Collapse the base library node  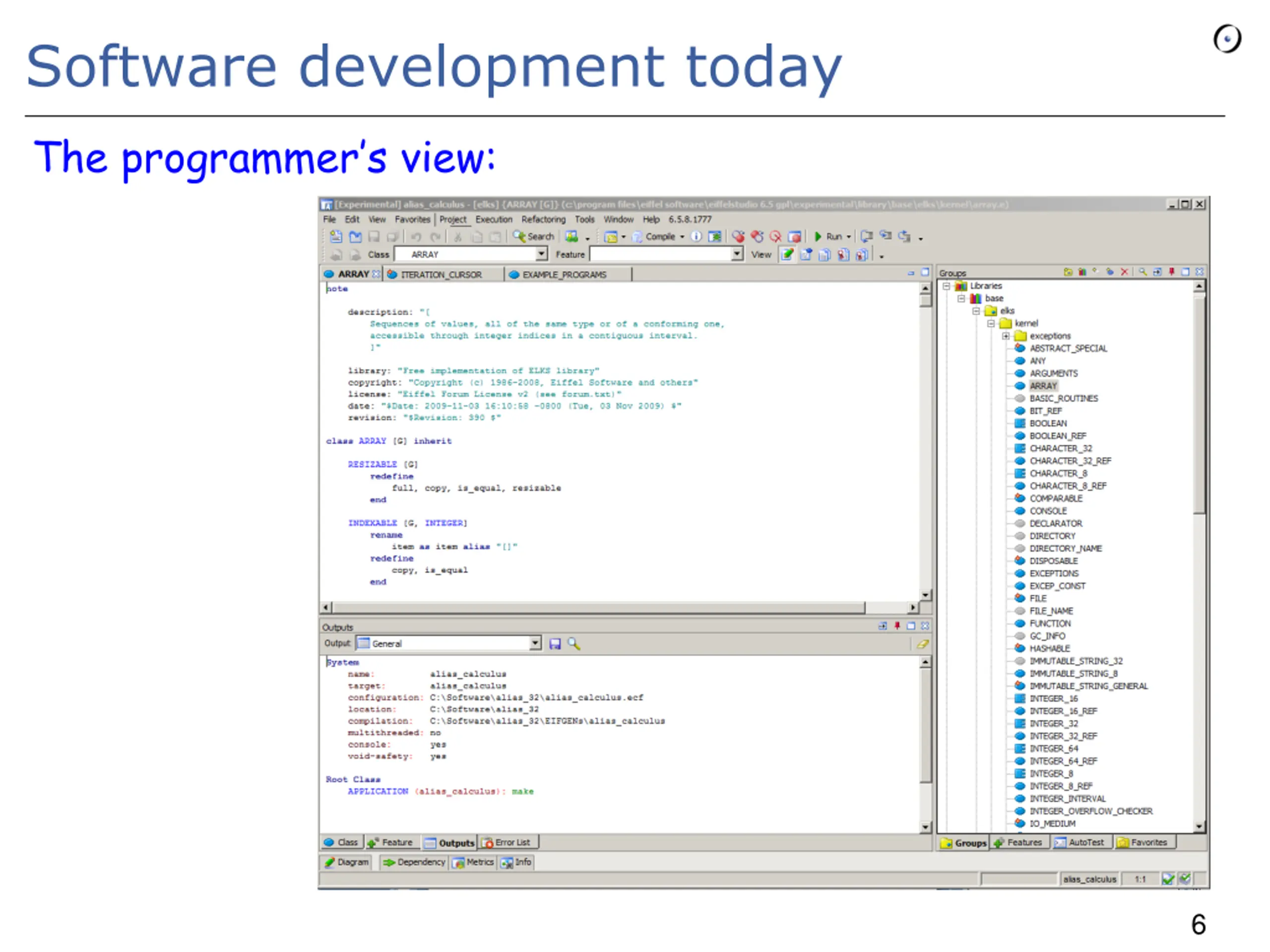pyautogui.click(x=961, y=298)
